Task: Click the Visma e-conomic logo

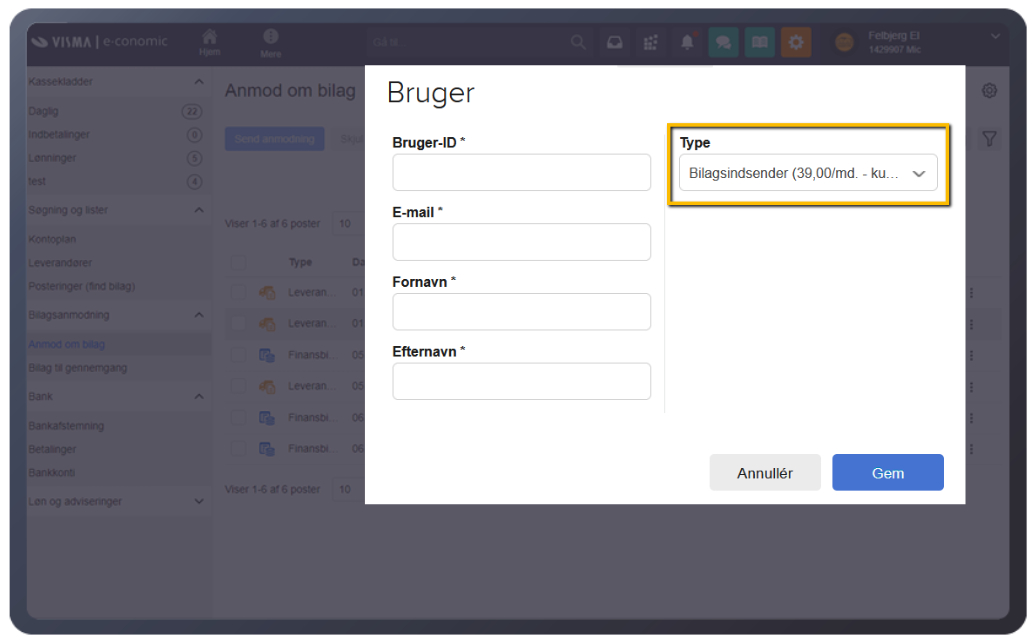Action: [x=100, y=42]
